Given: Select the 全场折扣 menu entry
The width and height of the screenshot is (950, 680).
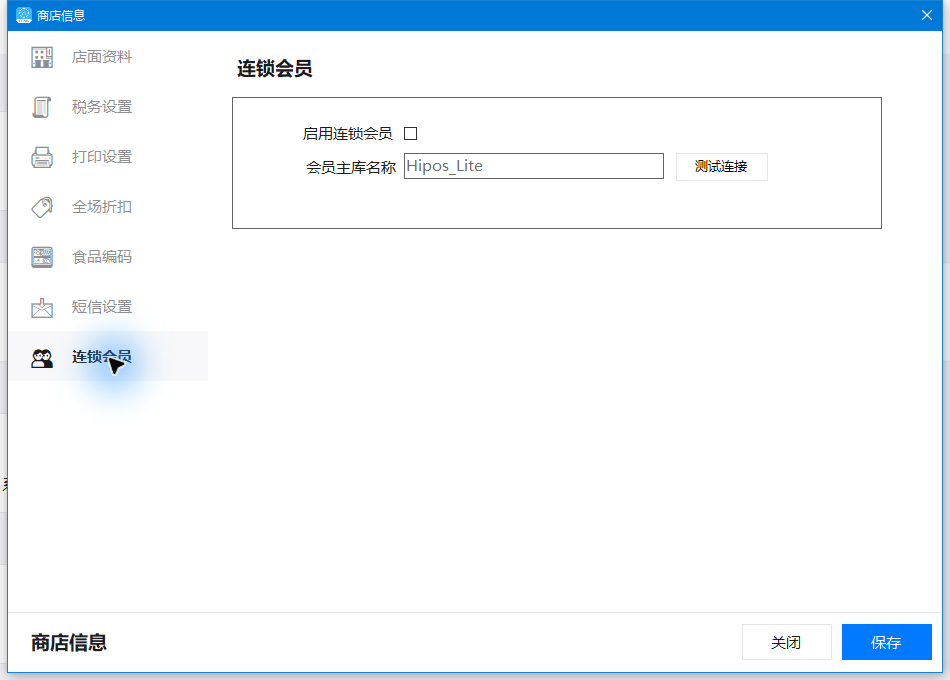Looking at the screenshot, I should [x=108, y=207].
